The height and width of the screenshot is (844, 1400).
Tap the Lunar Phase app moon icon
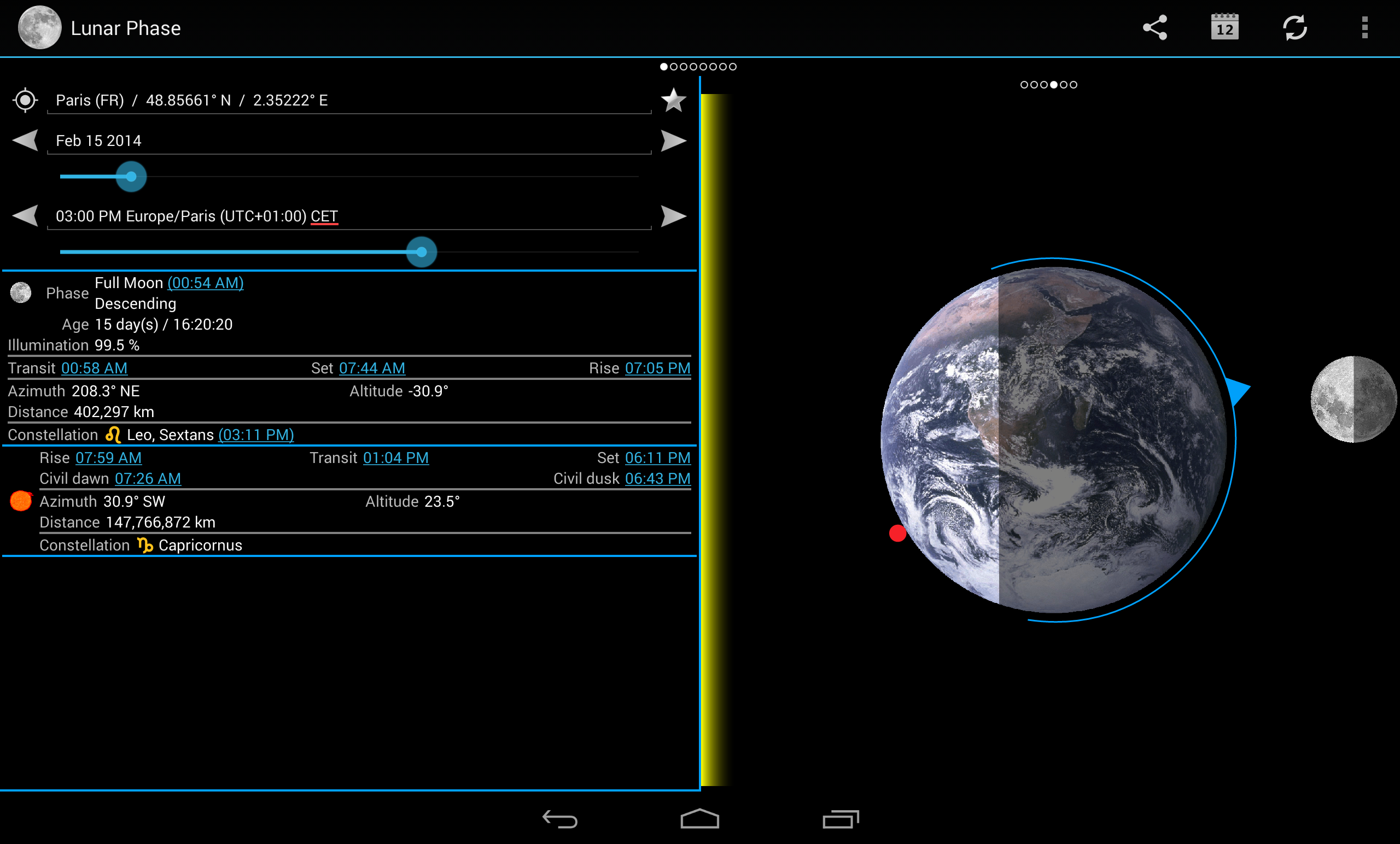pyautogui.click(x=39, y=27)
